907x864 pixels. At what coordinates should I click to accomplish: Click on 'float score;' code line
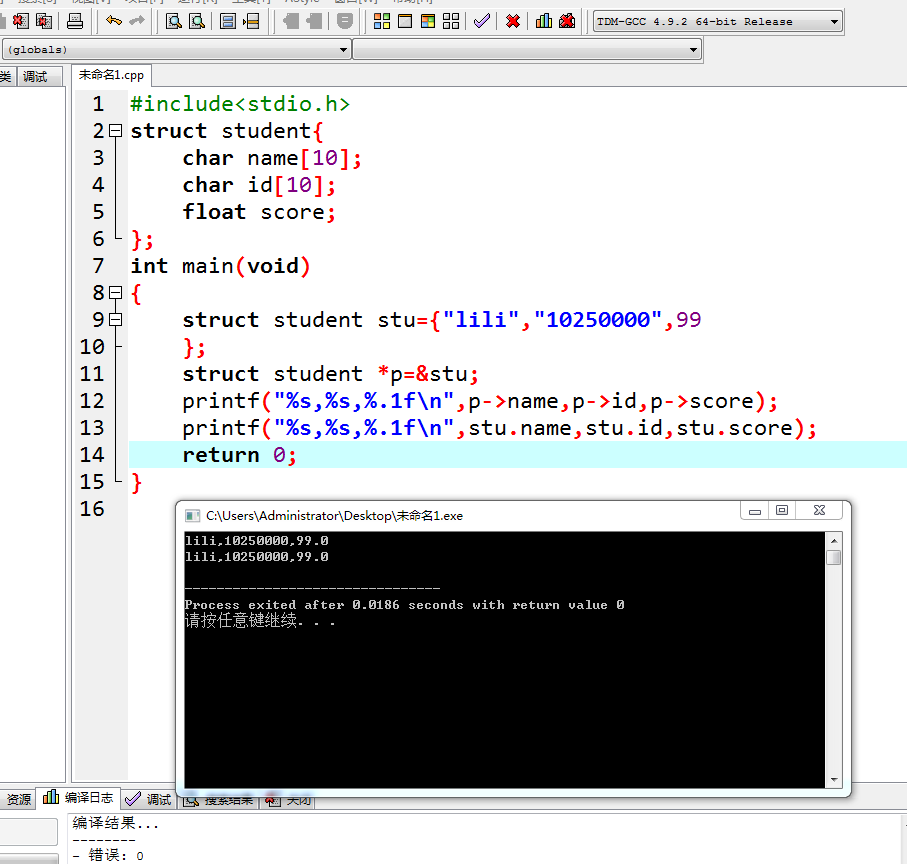(x=259, y=212)
